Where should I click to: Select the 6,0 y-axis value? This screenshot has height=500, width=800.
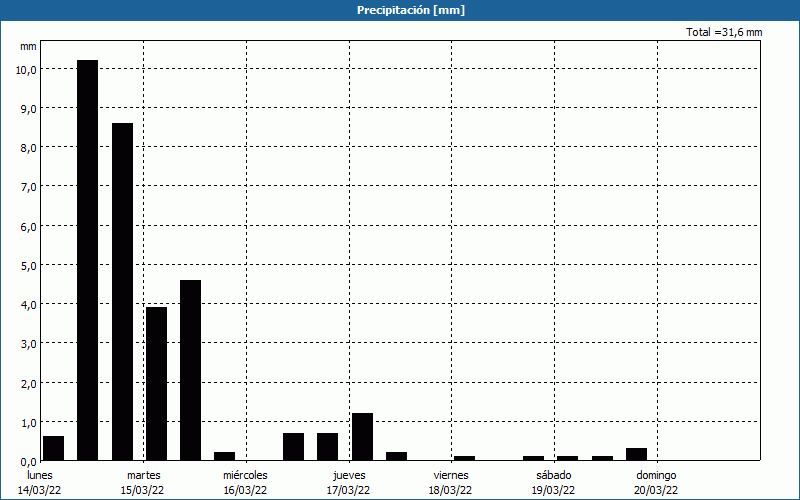click(x=29, y=227)
